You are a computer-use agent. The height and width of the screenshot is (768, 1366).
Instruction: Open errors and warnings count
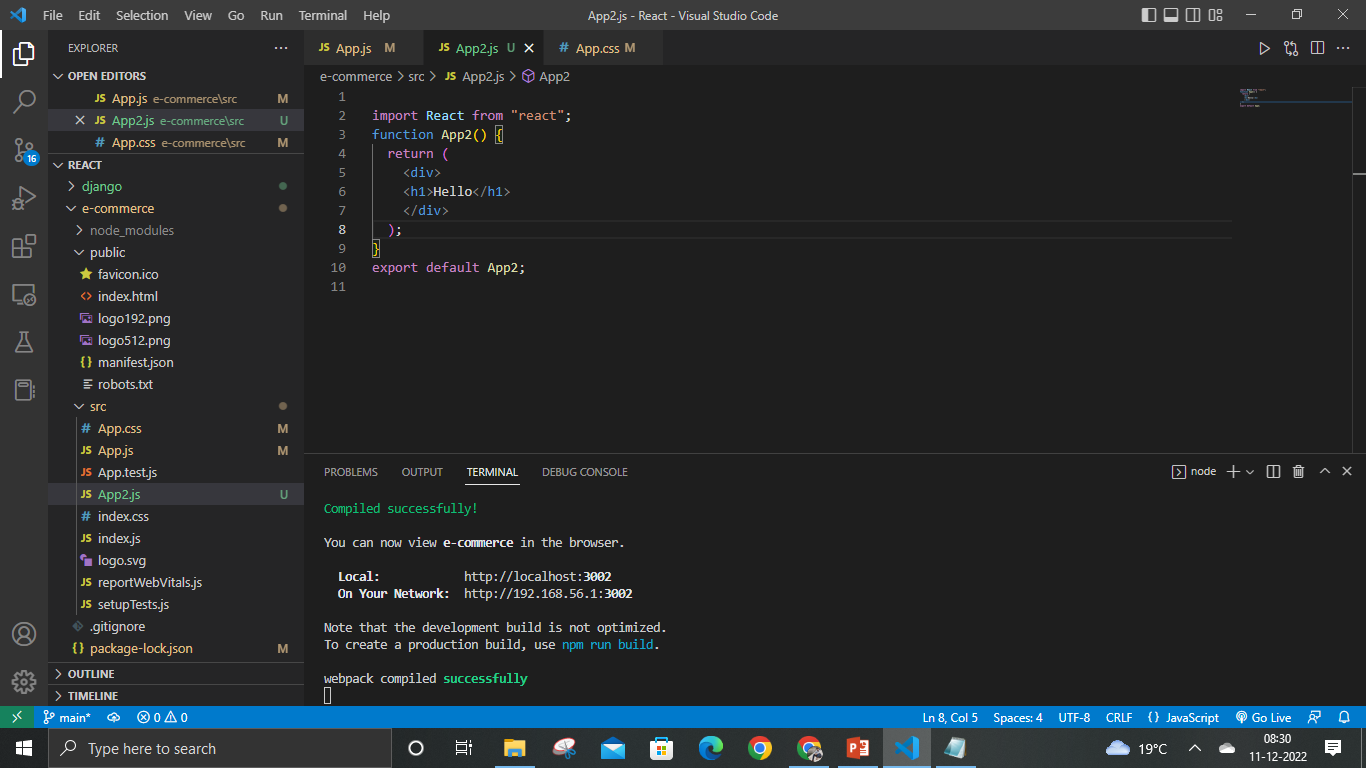(x=162, y=717)
